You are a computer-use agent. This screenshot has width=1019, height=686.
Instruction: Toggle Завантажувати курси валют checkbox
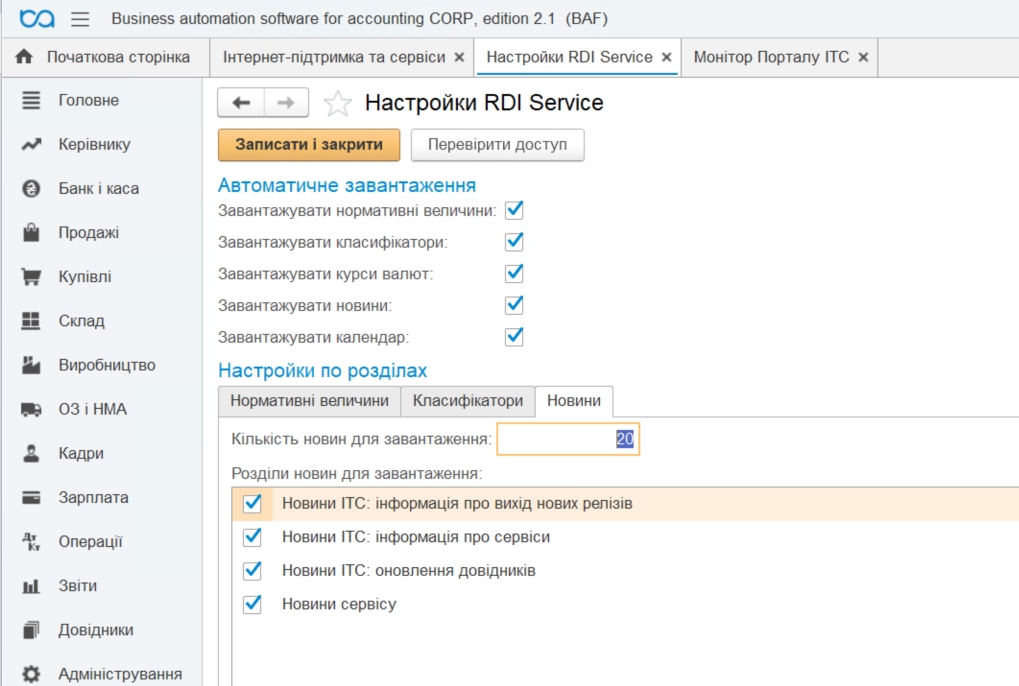[x=514, y=273]
